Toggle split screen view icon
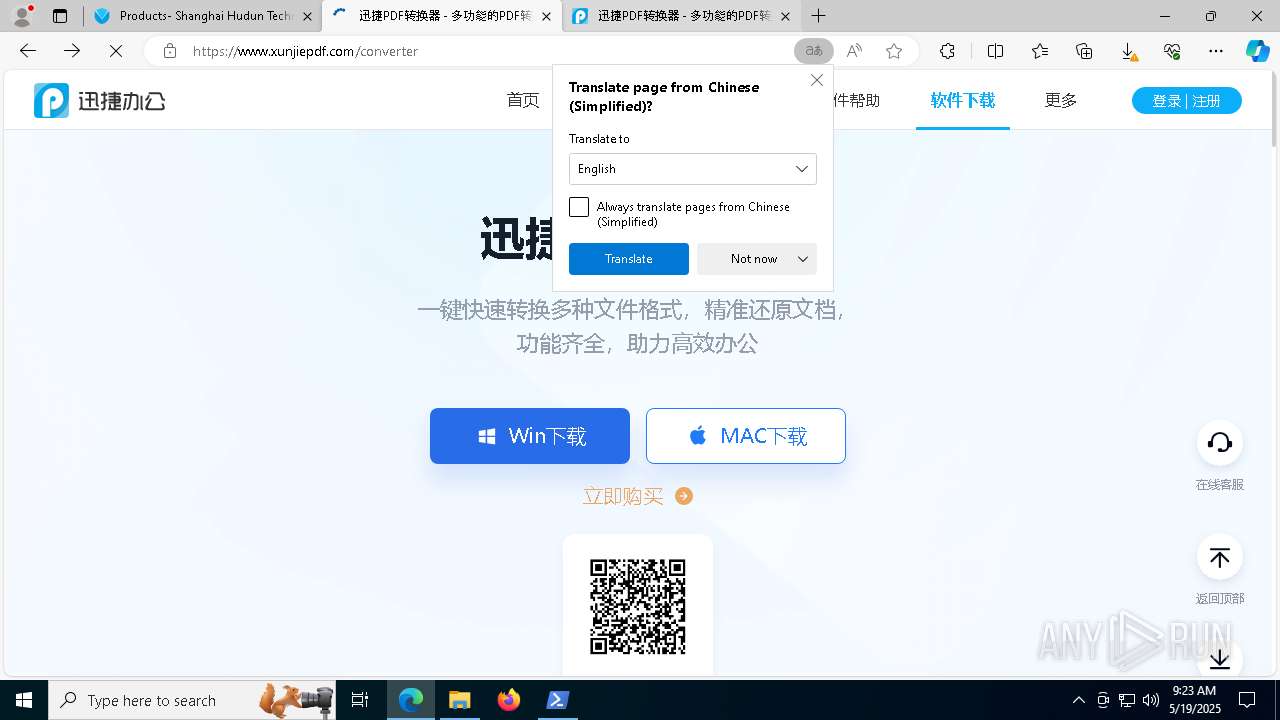The height and width of the screenshot is (720, 1280). 995,51
